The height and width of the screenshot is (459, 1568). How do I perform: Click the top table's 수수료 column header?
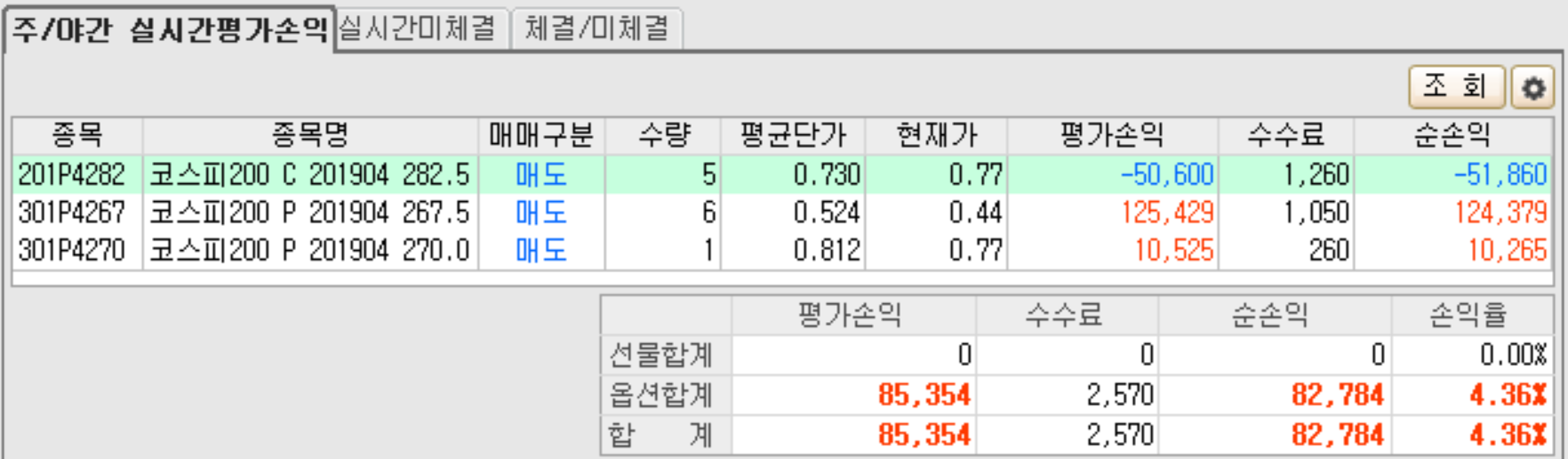1286,135
